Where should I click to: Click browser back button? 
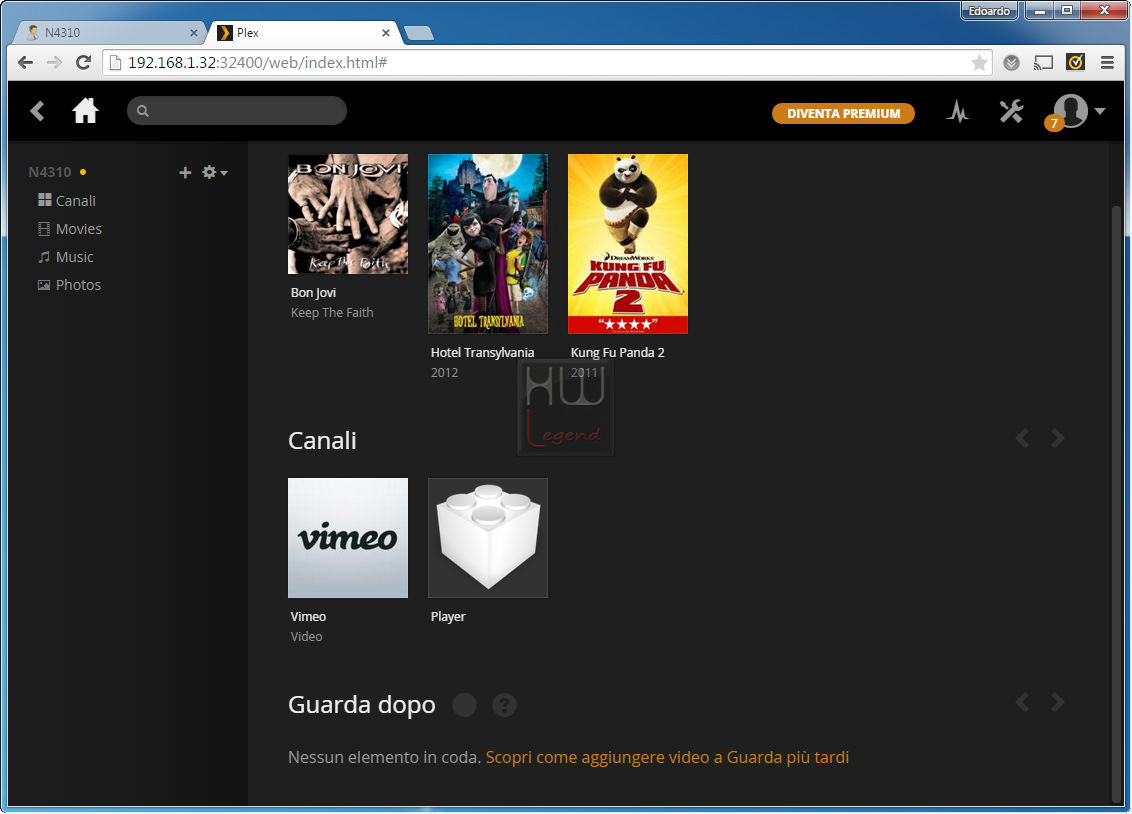click(25, 63)
